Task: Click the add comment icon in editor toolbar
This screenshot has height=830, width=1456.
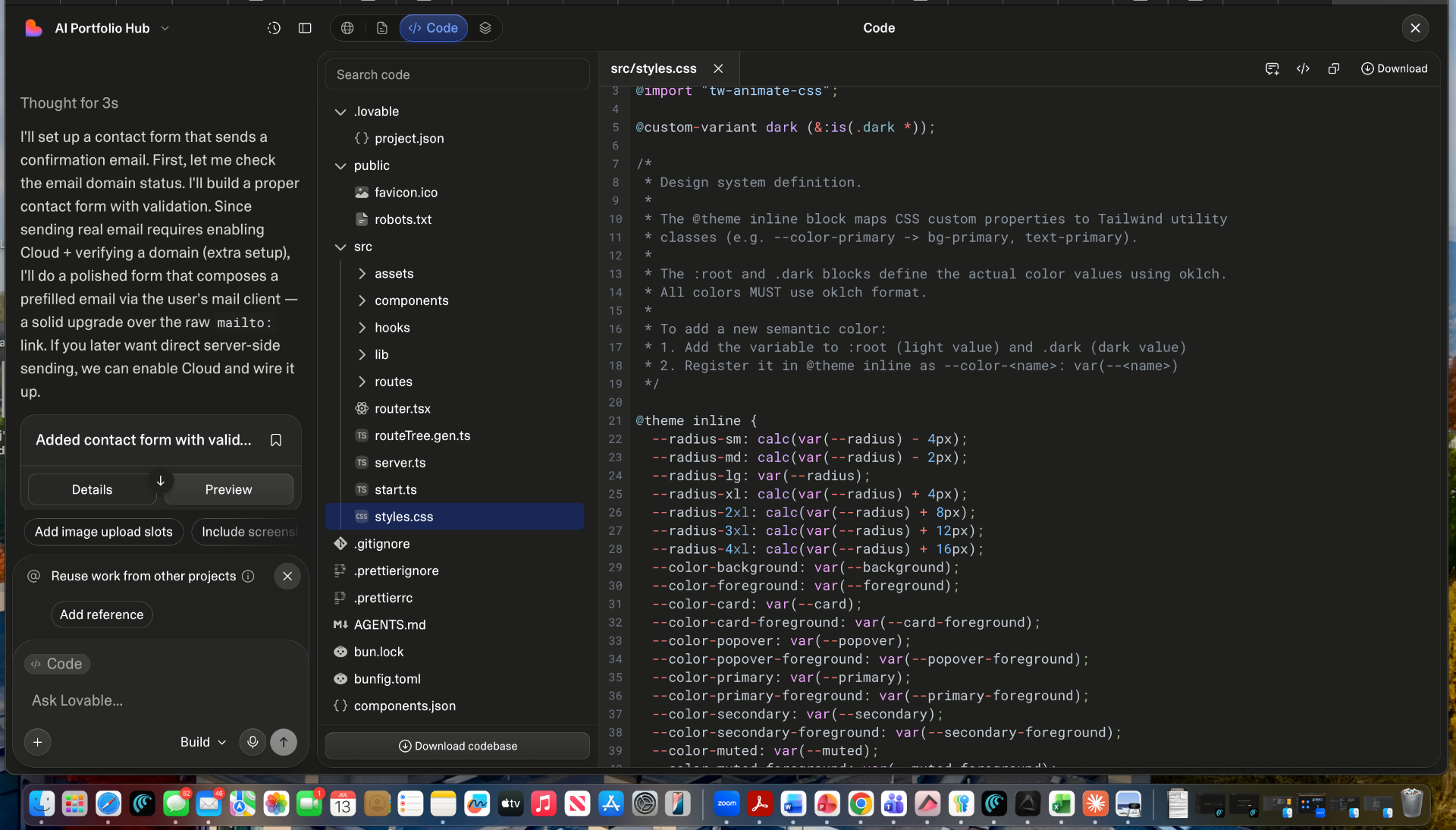Action: (1272, 69)
